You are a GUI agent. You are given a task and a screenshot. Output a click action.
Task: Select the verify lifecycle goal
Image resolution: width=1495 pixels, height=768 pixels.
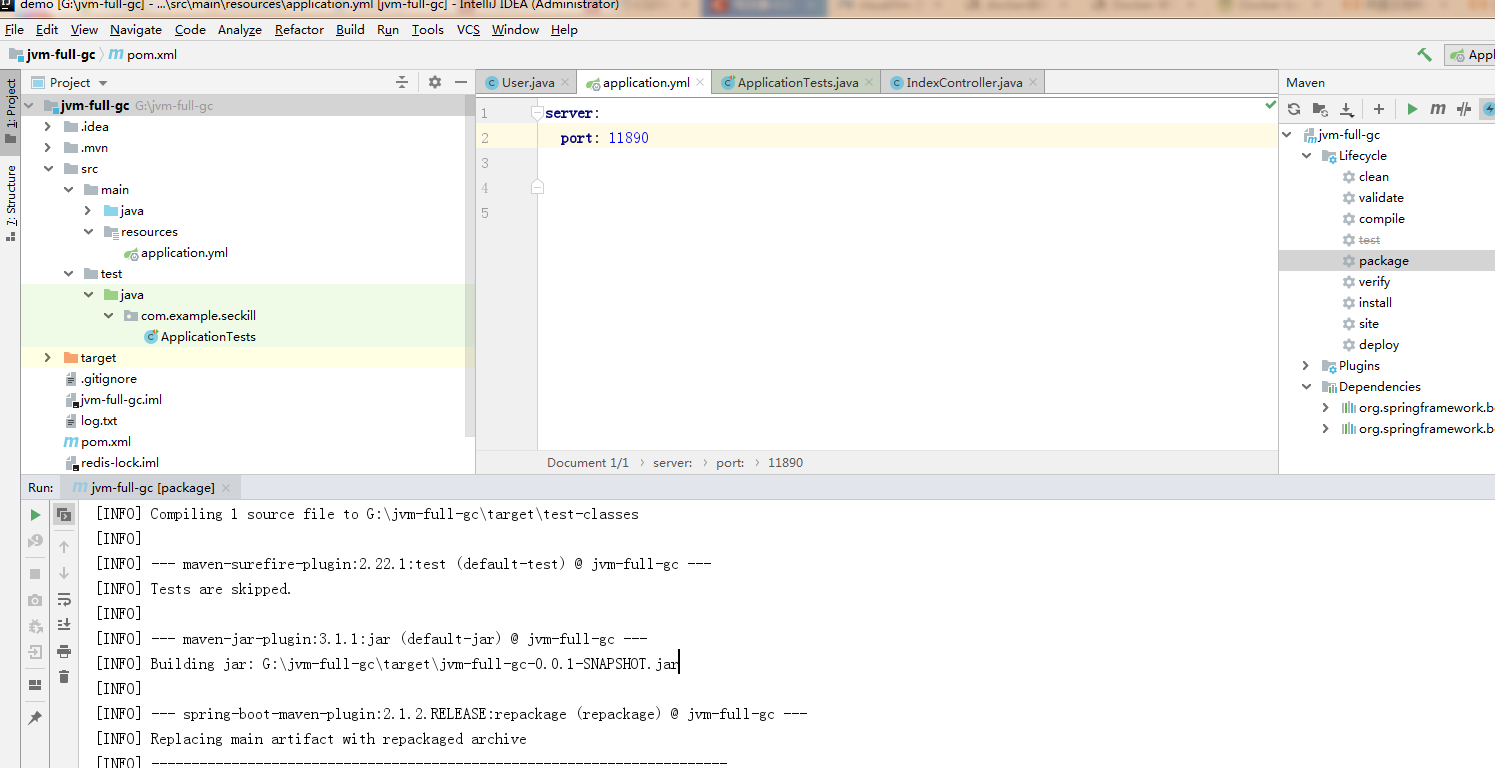[1374, 282]
